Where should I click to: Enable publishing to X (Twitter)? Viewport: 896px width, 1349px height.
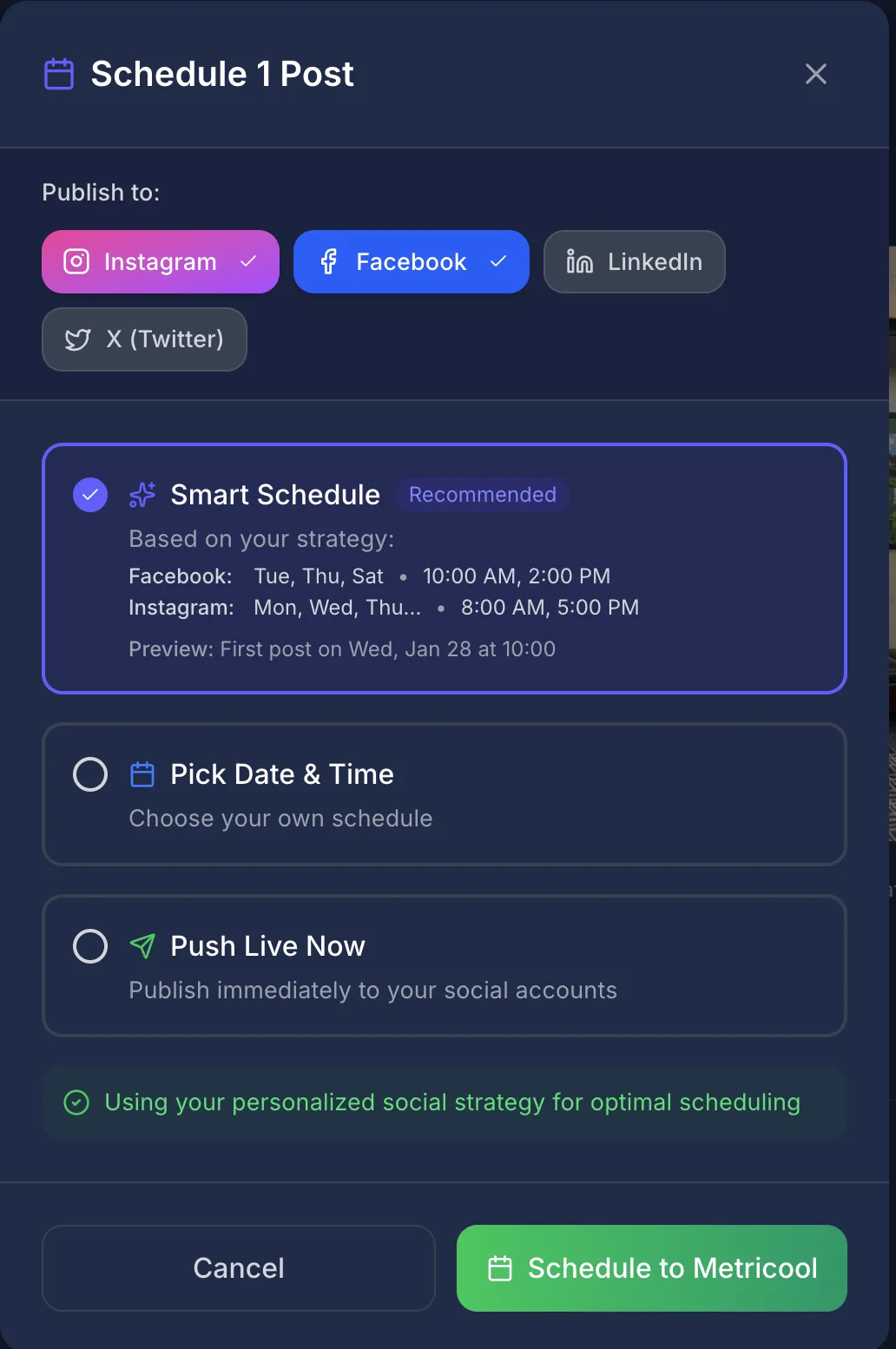click(144, 339)
